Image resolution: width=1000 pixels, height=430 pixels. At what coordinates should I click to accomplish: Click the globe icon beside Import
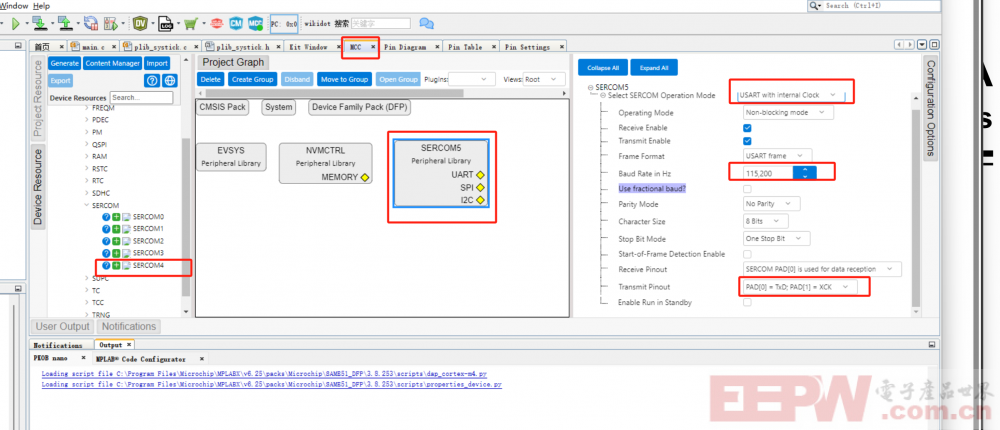coord(169,80)
